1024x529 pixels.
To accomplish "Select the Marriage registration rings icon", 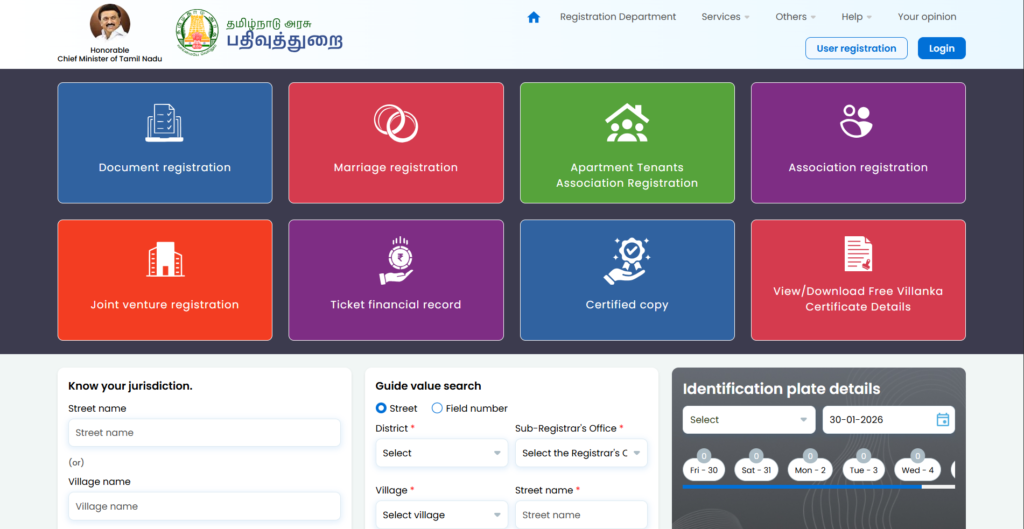I will pos(396,123).
